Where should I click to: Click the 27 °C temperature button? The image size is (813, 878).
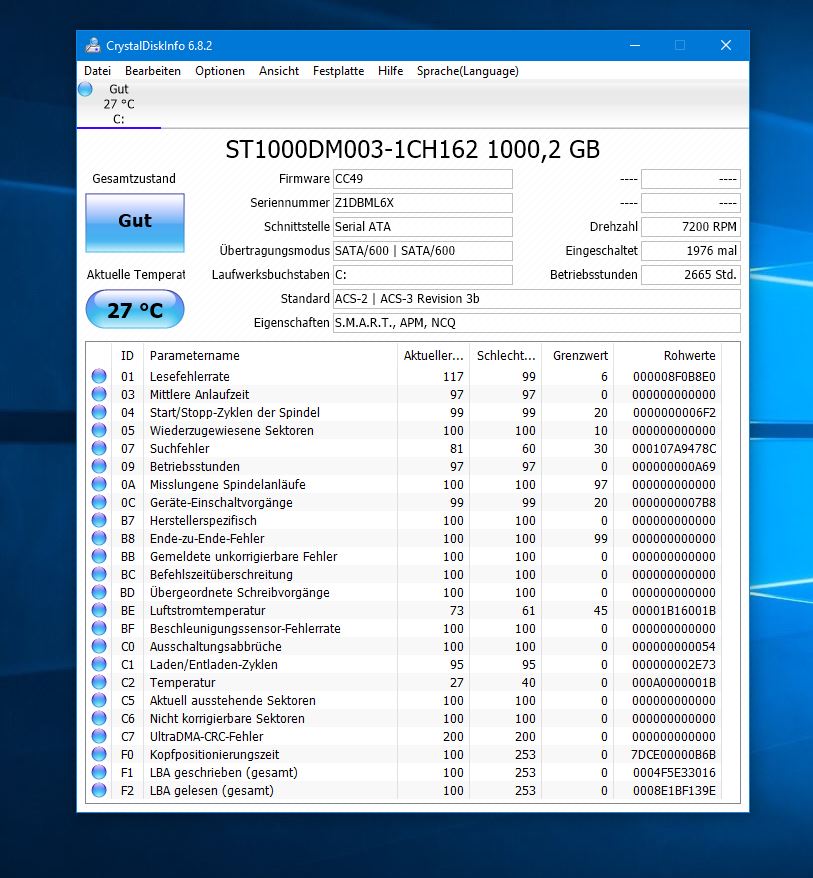(135, 310)
